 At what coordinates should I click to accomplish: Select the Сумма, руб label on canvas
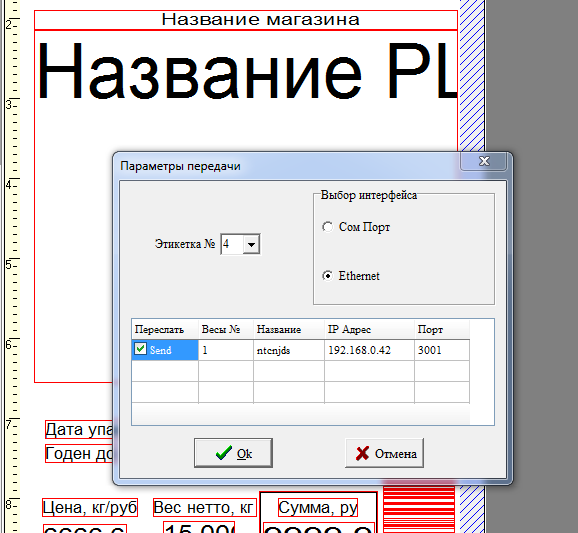pyautogui.click(x=318, y=508)
